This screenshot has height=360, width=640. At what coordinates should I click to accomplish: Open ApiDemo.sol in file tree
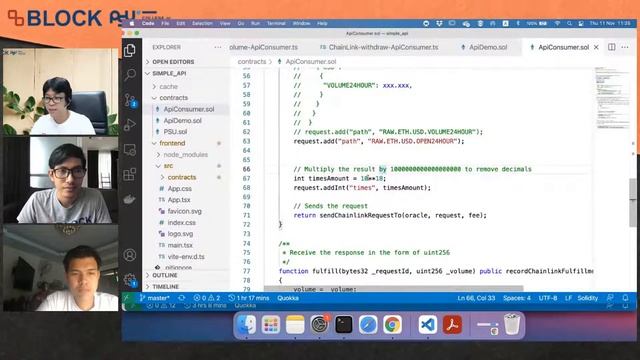182,121
